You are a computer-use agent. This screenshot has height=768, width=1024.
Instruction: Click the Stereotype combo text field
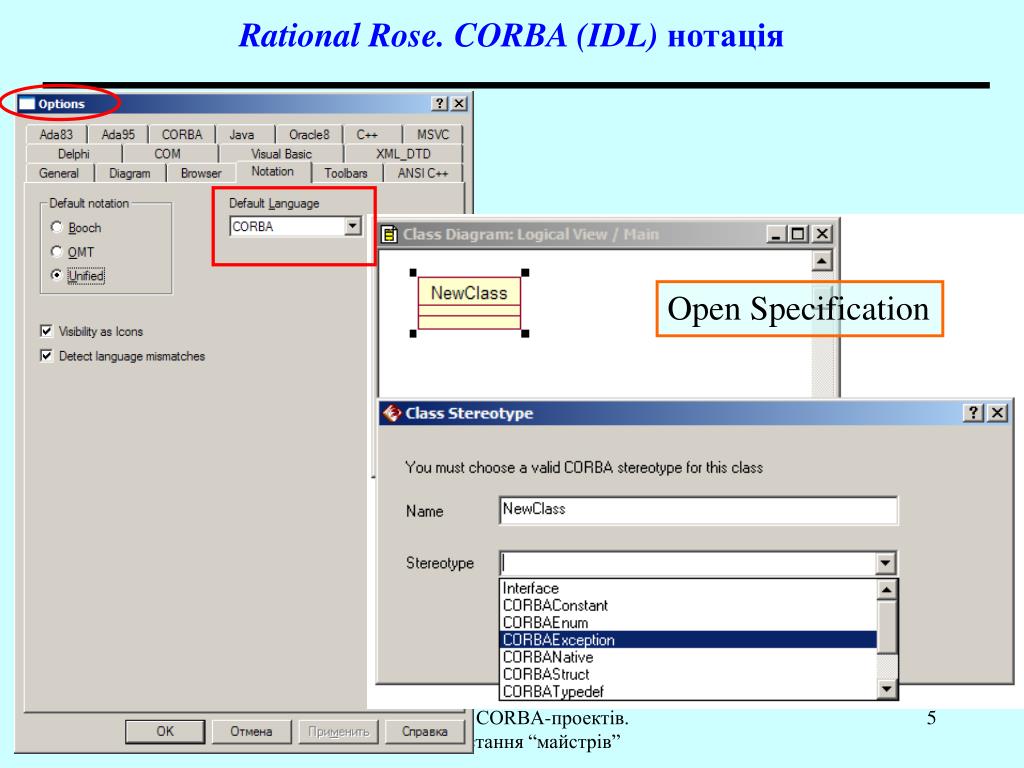pyautogui.click(x=688, y=563)
